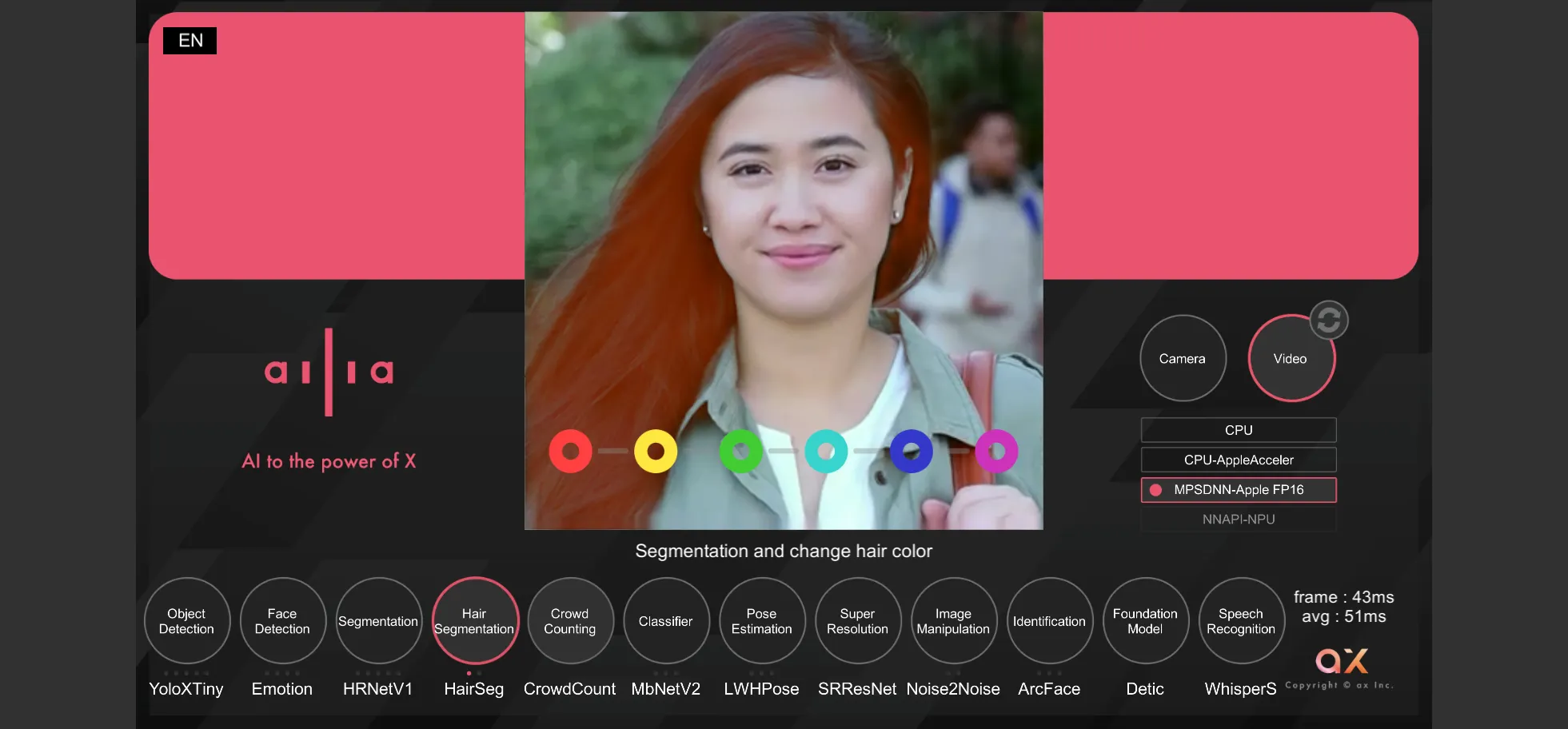Click the ax Inc. logo
The width and height of the screenshot is (1568, 729).
pos(1342,661)
